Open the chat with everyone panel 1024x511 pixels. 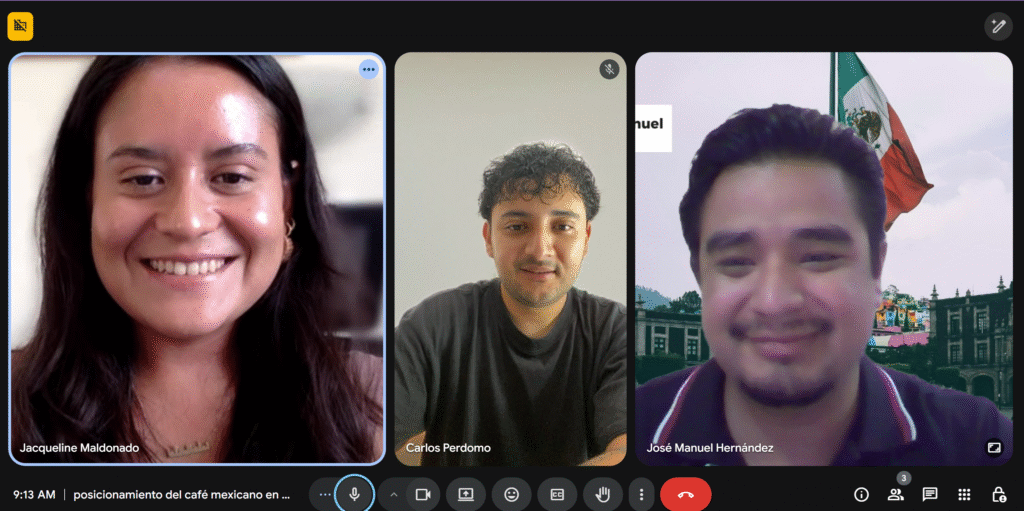(930, 494)
